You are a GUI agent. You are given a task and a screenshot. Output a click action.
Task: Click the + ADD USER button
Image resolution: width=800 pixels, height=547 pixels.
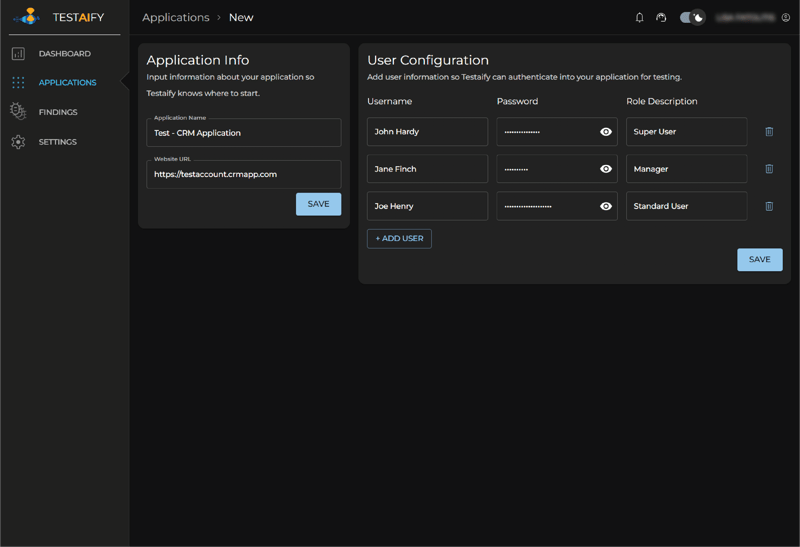[399, 238]
